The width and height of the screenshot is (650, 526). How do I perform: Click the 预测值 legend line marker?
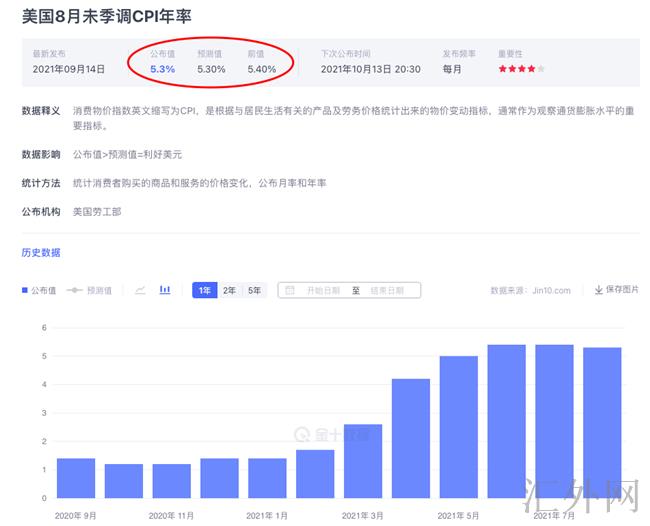click(74, 290)
